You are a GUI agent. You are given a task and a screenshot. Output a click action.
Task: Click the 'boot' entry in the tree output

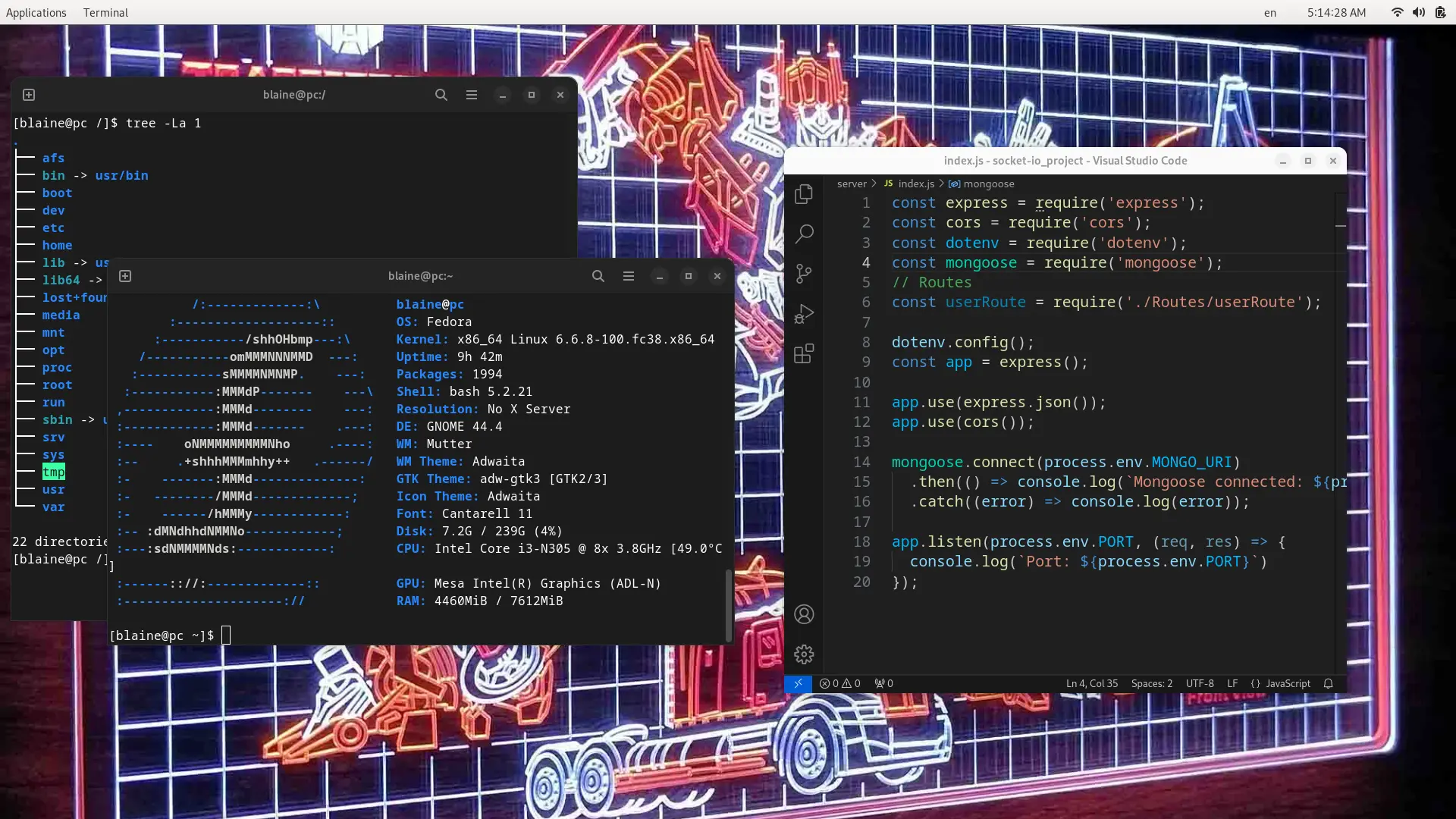pyautogui.click(x=57, y=193)
